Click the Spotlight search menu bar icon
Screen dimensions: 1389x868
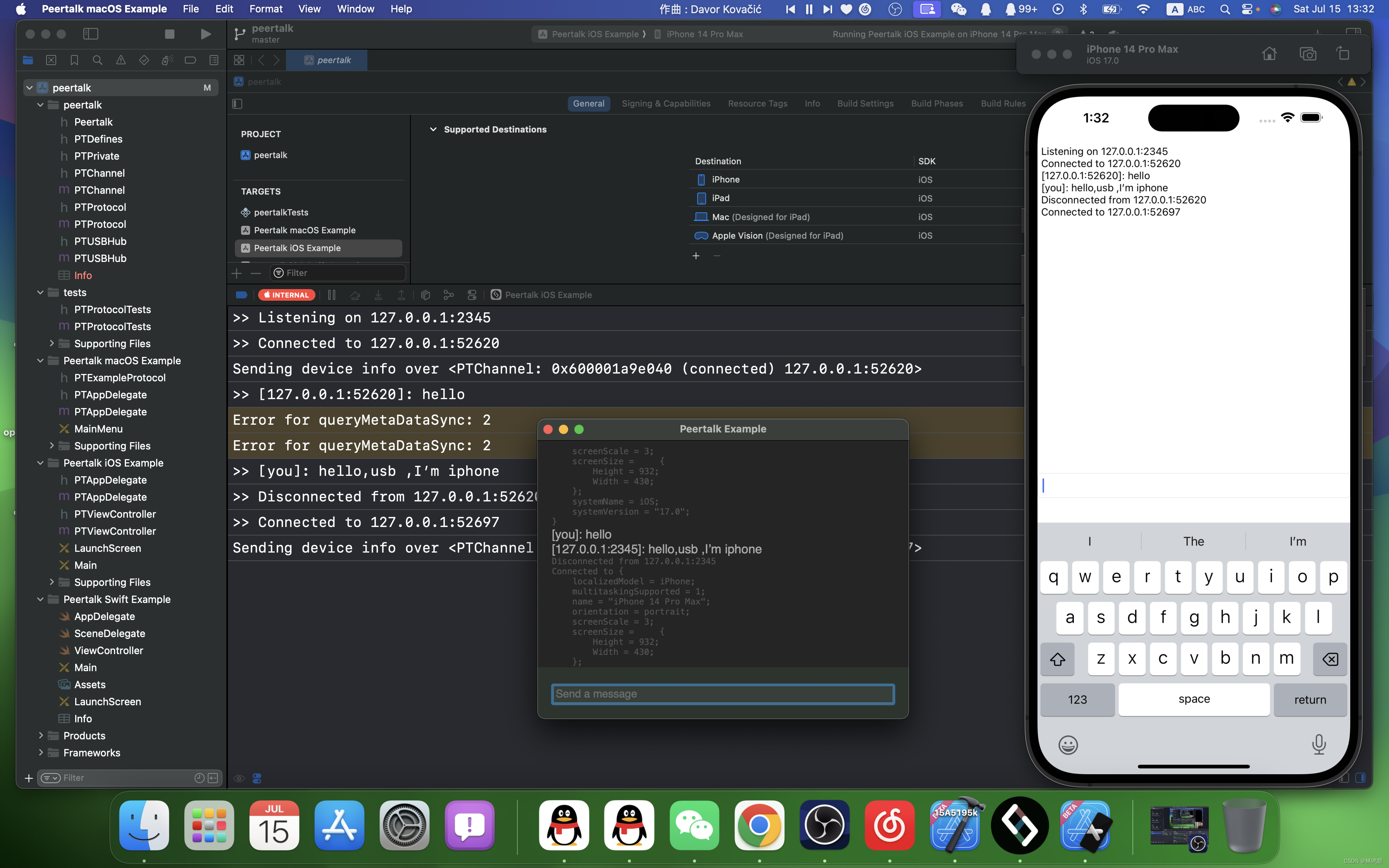pos(1225,9)
